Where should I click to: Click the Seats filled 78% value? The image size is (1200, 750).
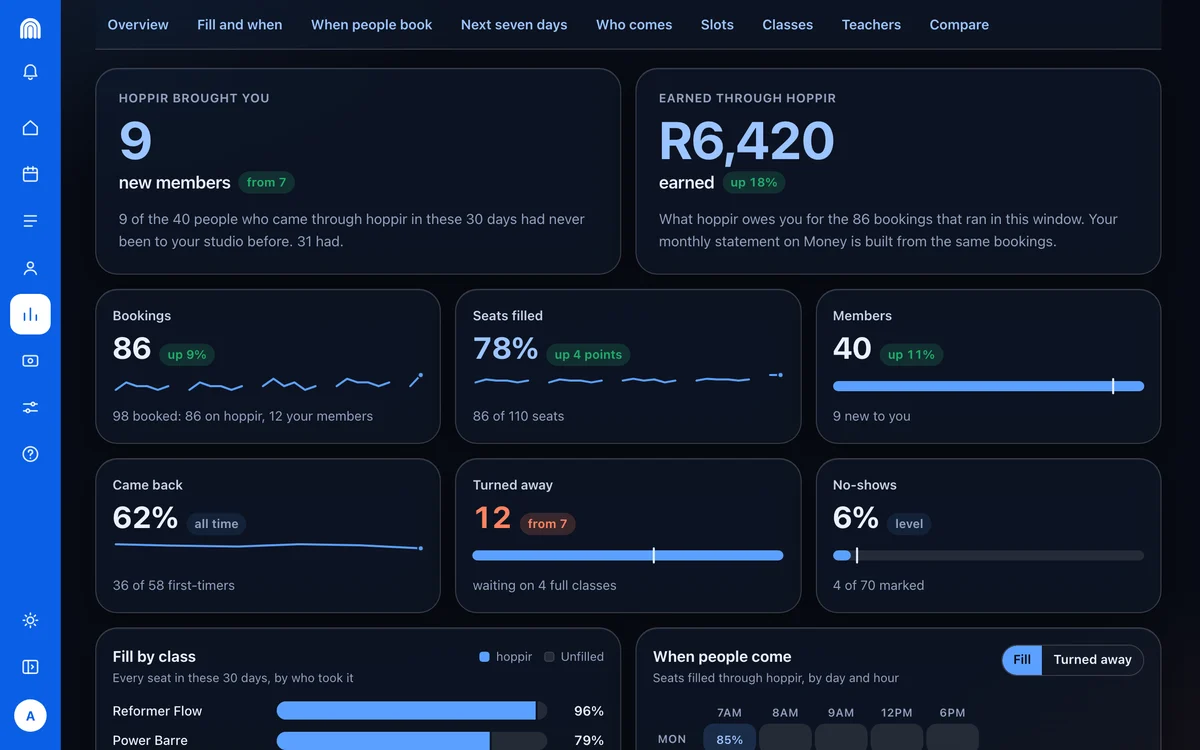[x=506, y=348]
